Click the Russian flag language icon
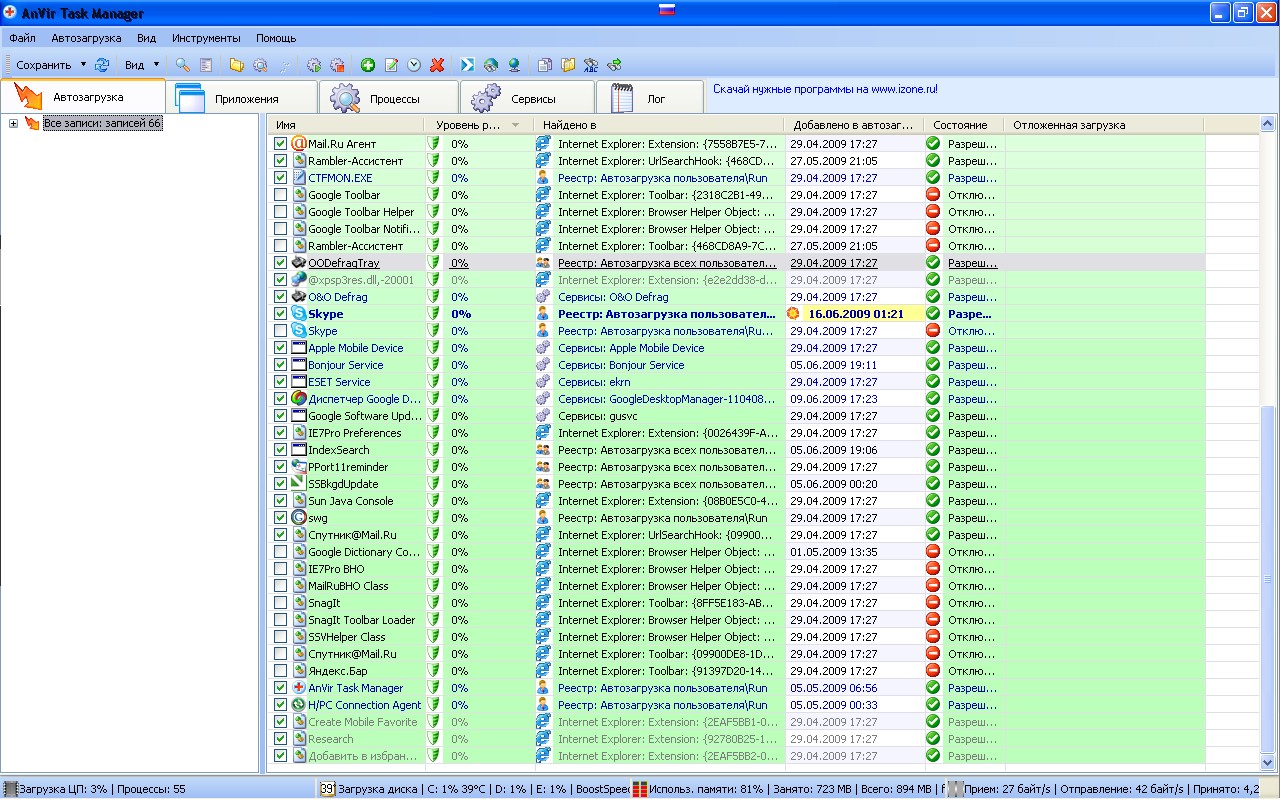The image size is (1280, 800). click(x=667, y=10)
